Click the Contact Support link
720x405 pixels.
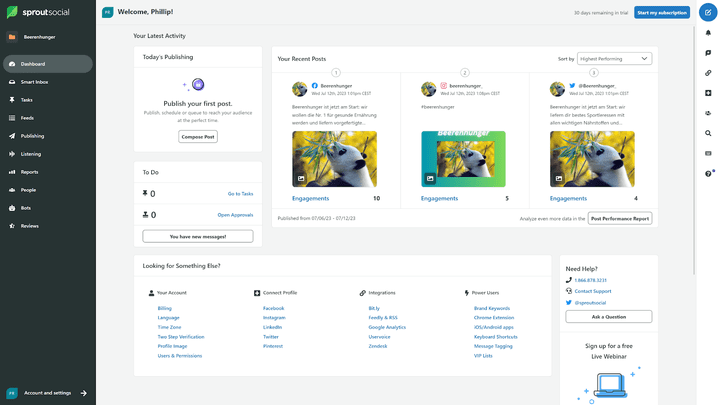(593, 291)
